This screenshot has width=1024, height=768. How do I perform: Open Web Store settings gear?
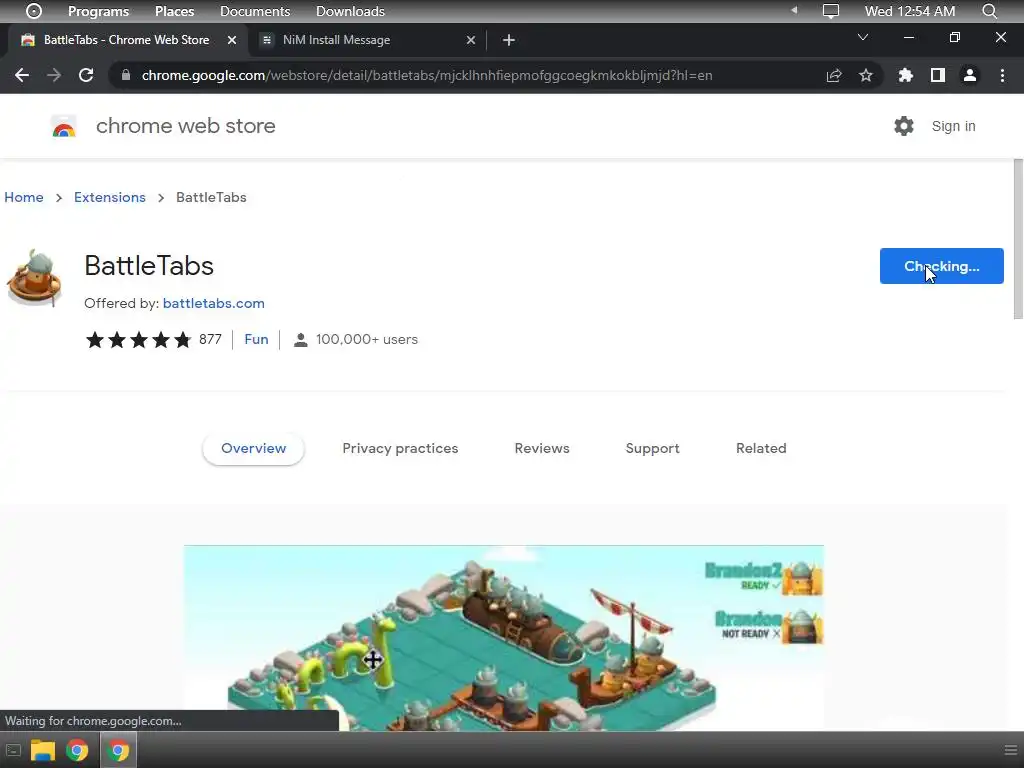[x=904, y=126]
